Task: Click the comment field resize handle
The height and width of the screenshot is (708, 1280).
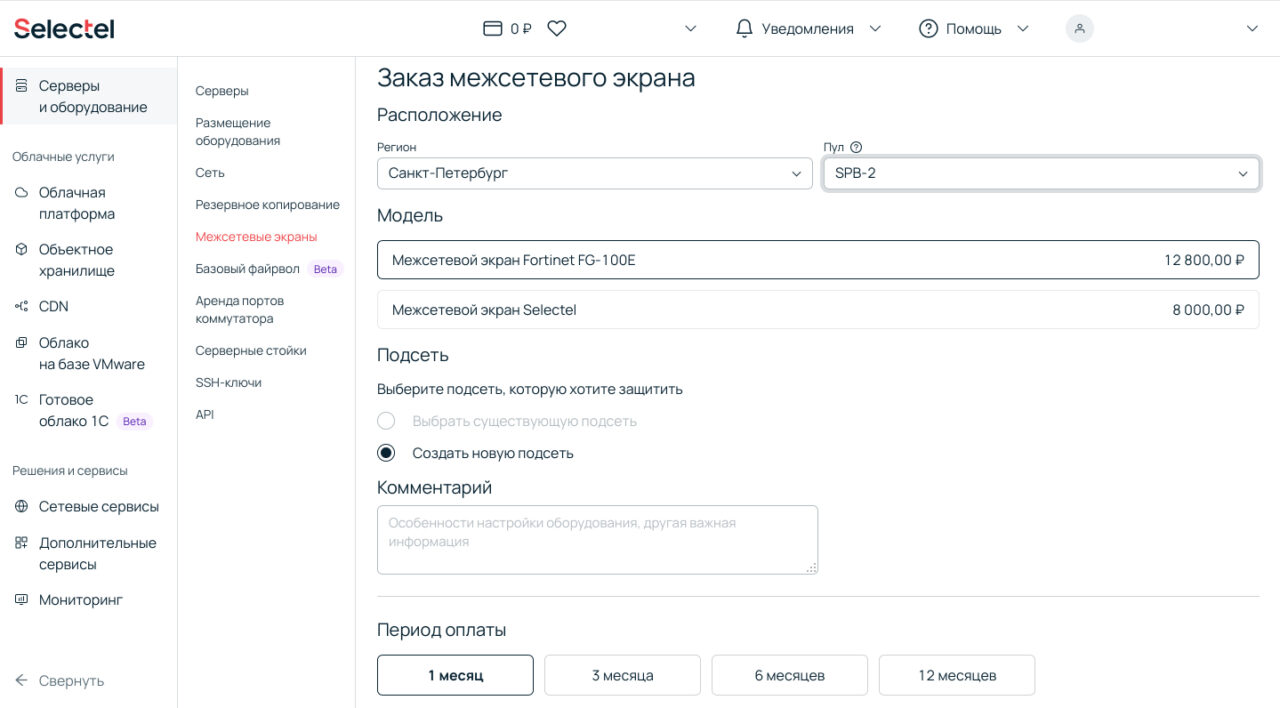Action: point(811,567)
